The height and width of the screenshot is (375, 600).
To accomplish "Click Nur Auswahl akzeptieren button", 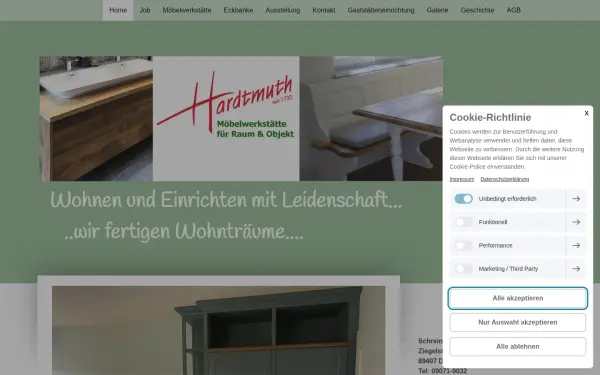I will tap(517, 322).
